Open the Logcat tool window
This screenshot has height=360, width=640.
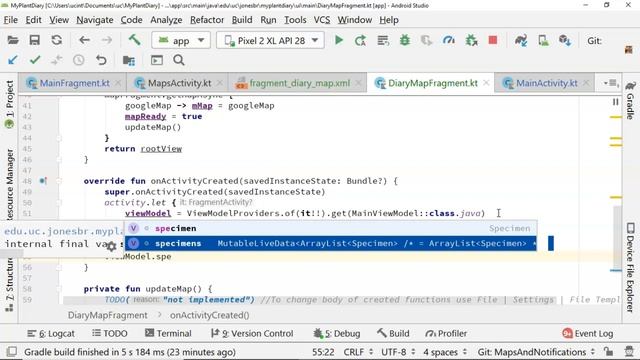[51, 333]
